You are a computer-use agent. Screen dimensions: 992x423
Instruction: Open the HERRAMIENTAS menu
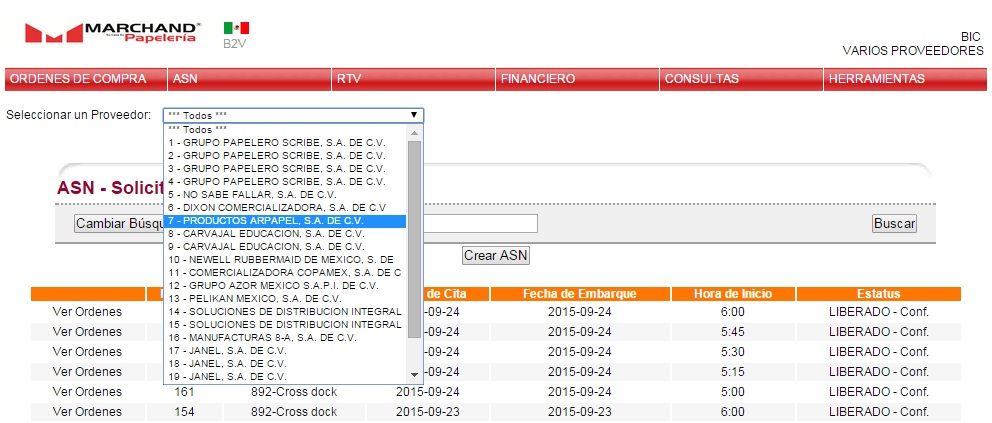coord(905,79)
